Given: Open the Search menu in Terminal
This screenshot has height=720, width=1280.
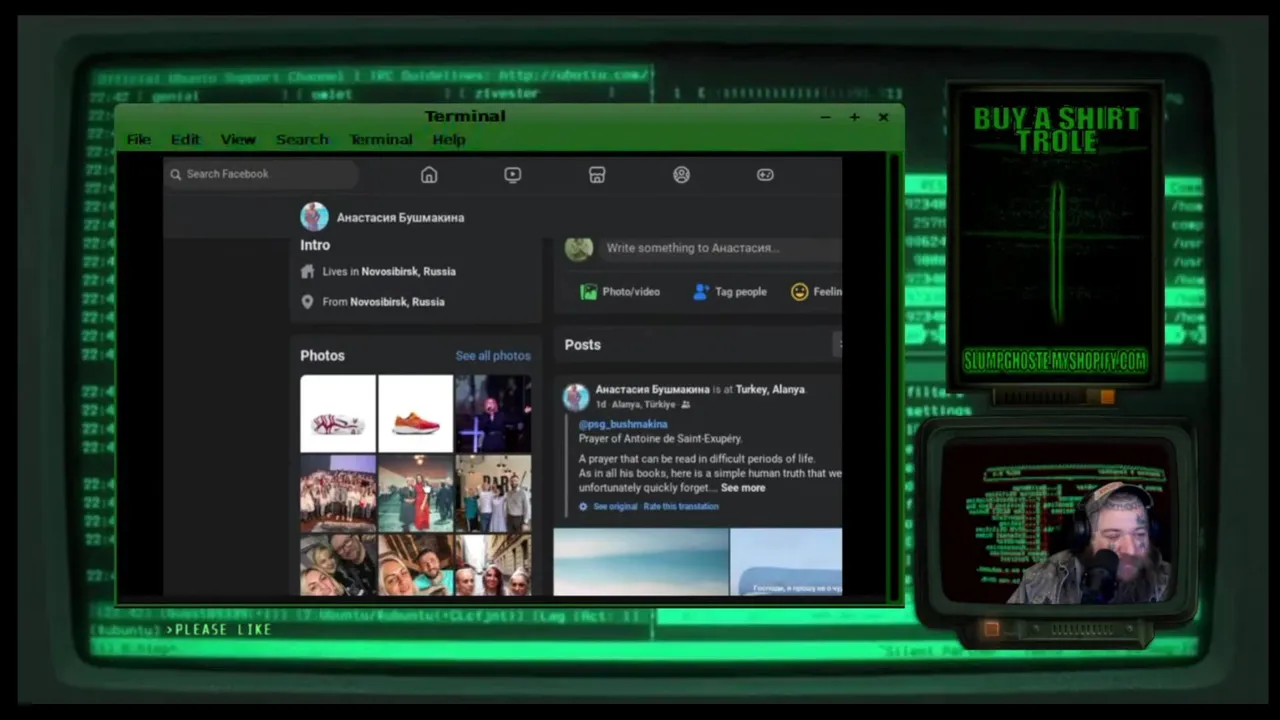Looking at the screenshot, I should pyautogui.click(x=302, y=140).
